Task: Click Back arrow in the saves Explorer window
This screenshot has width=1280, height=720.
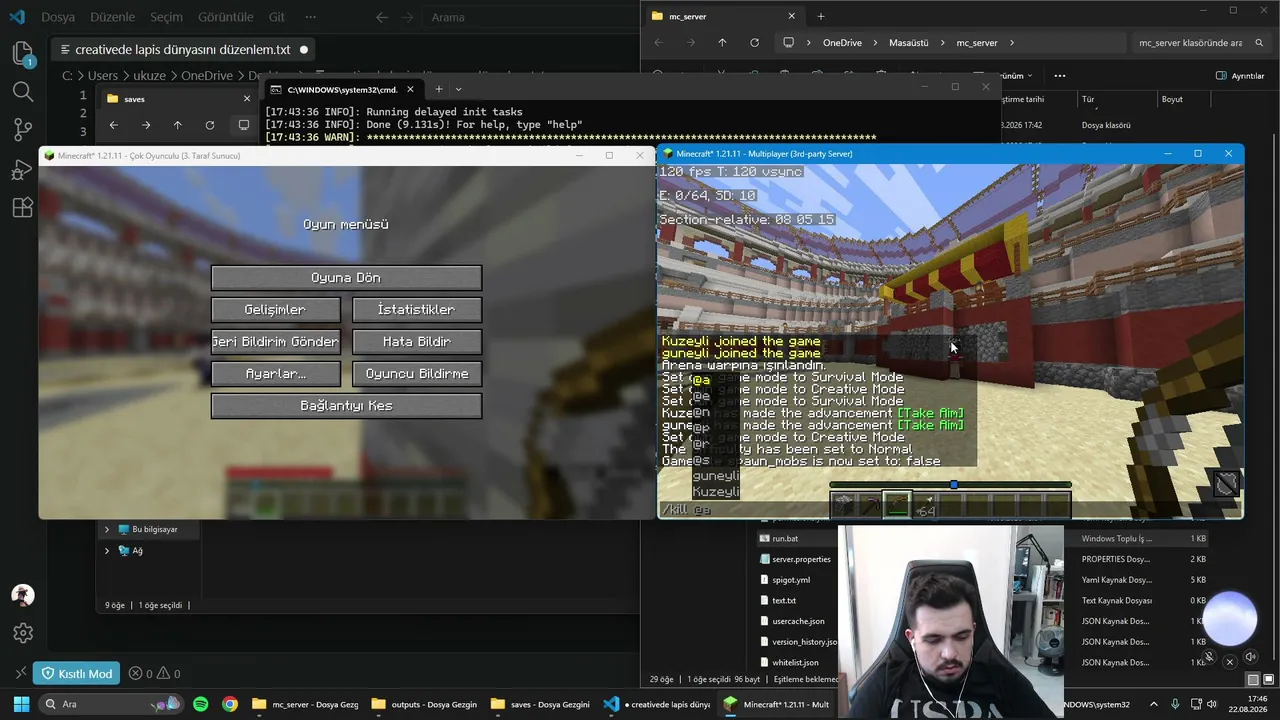Action: [x=114, y=125]
